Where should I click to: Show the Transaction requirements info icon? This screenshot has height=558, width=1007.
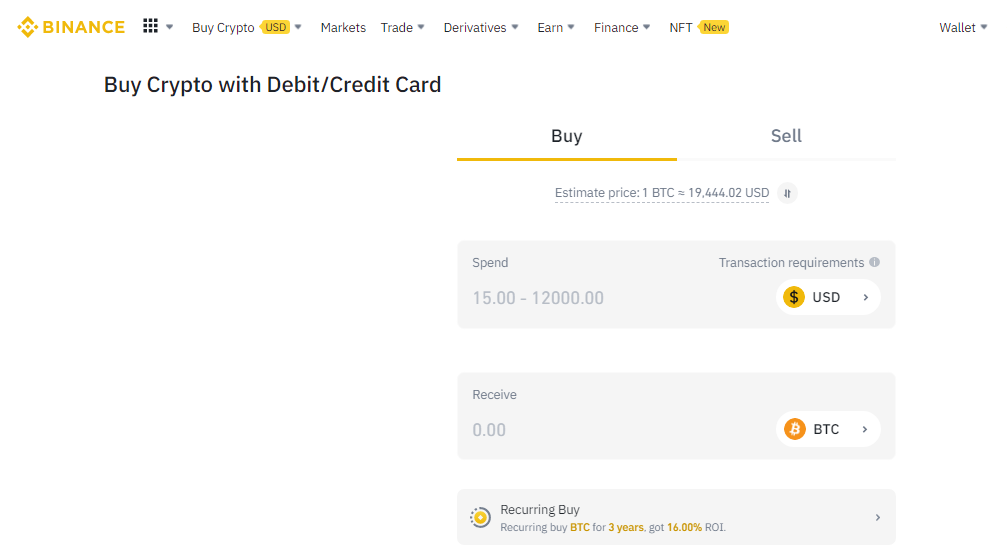(x=874, y=262)
